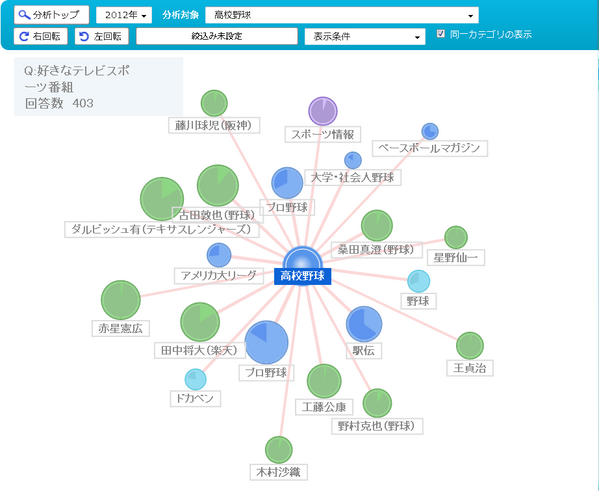Rotate graph right with 右回転

click(41, 36)
